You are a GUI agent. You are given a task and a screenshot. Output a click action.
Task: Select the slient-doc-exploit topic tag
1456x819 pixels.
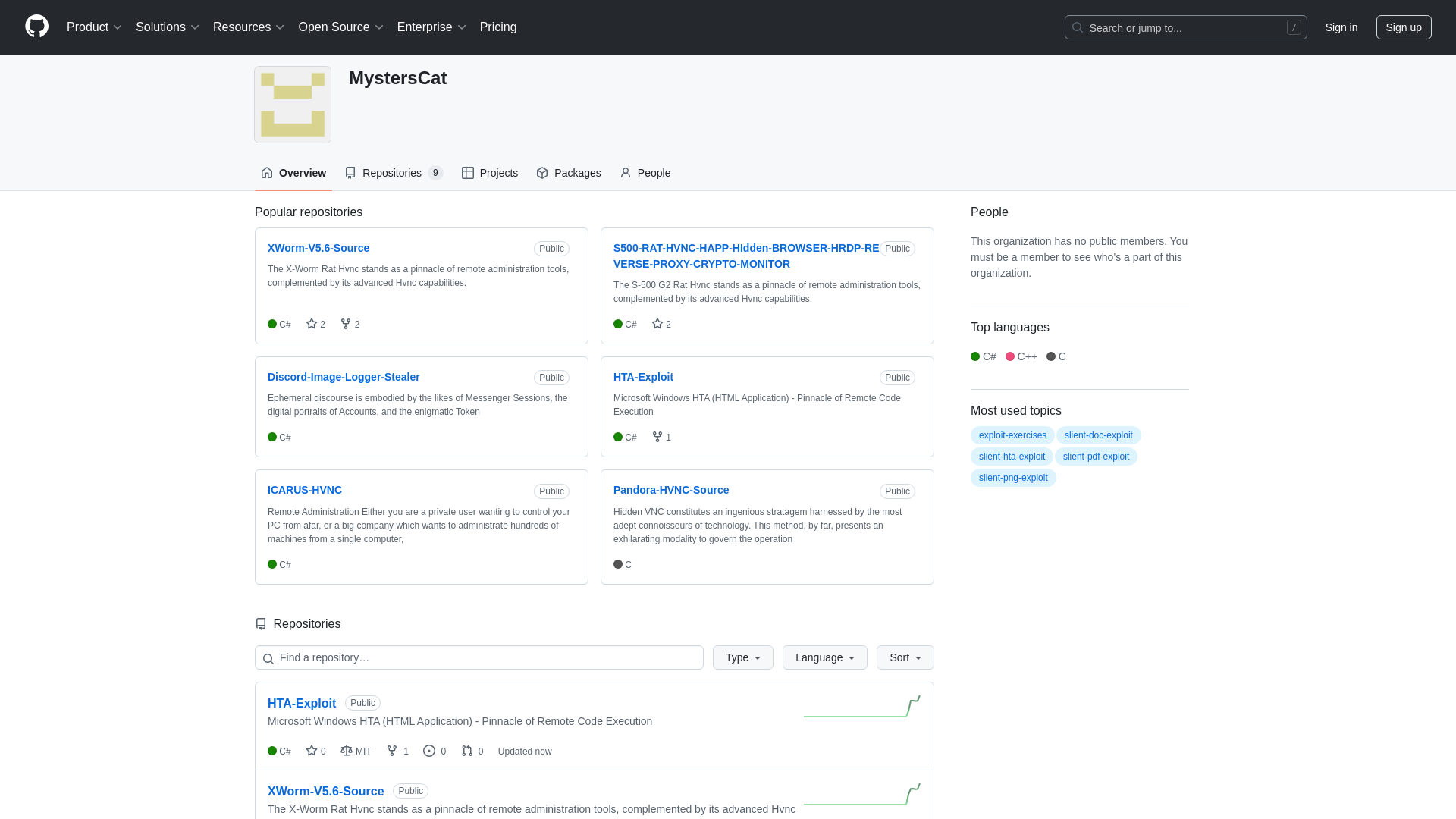click(1099, 435)
